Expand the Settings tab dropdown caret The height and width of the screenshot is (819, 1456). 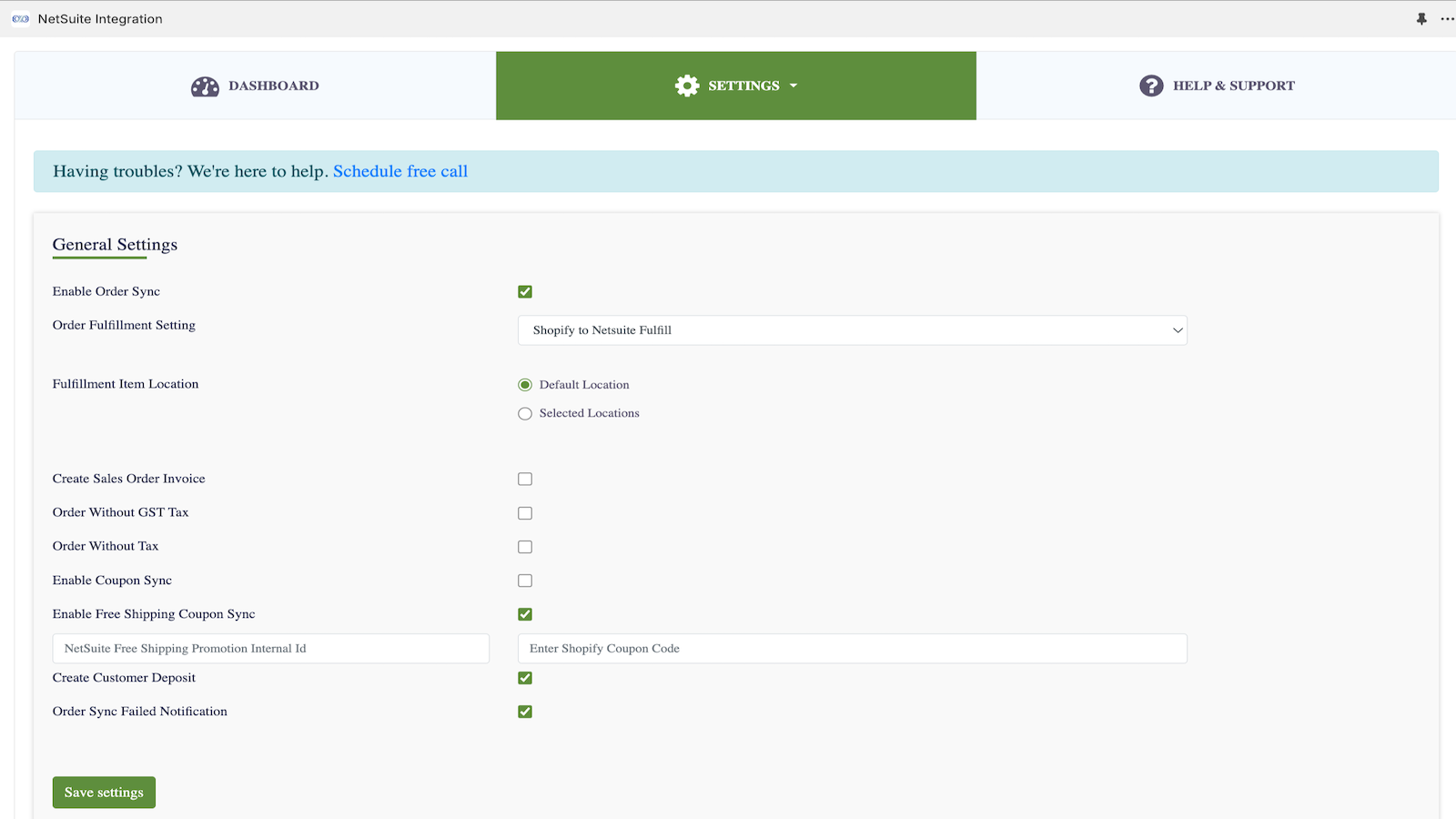(x=794, y=86)
